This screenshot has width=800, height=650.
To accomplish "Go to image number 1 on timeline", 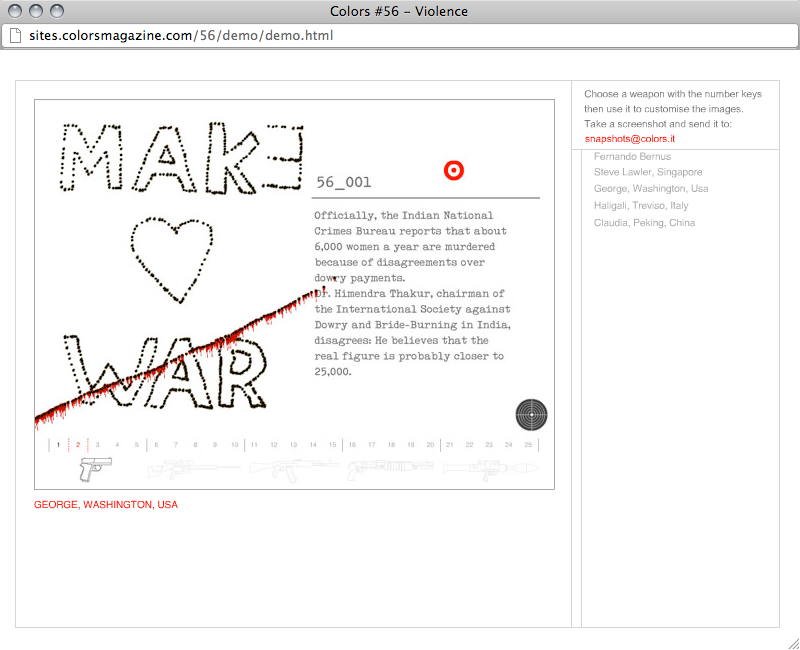I will pos(58,445).
